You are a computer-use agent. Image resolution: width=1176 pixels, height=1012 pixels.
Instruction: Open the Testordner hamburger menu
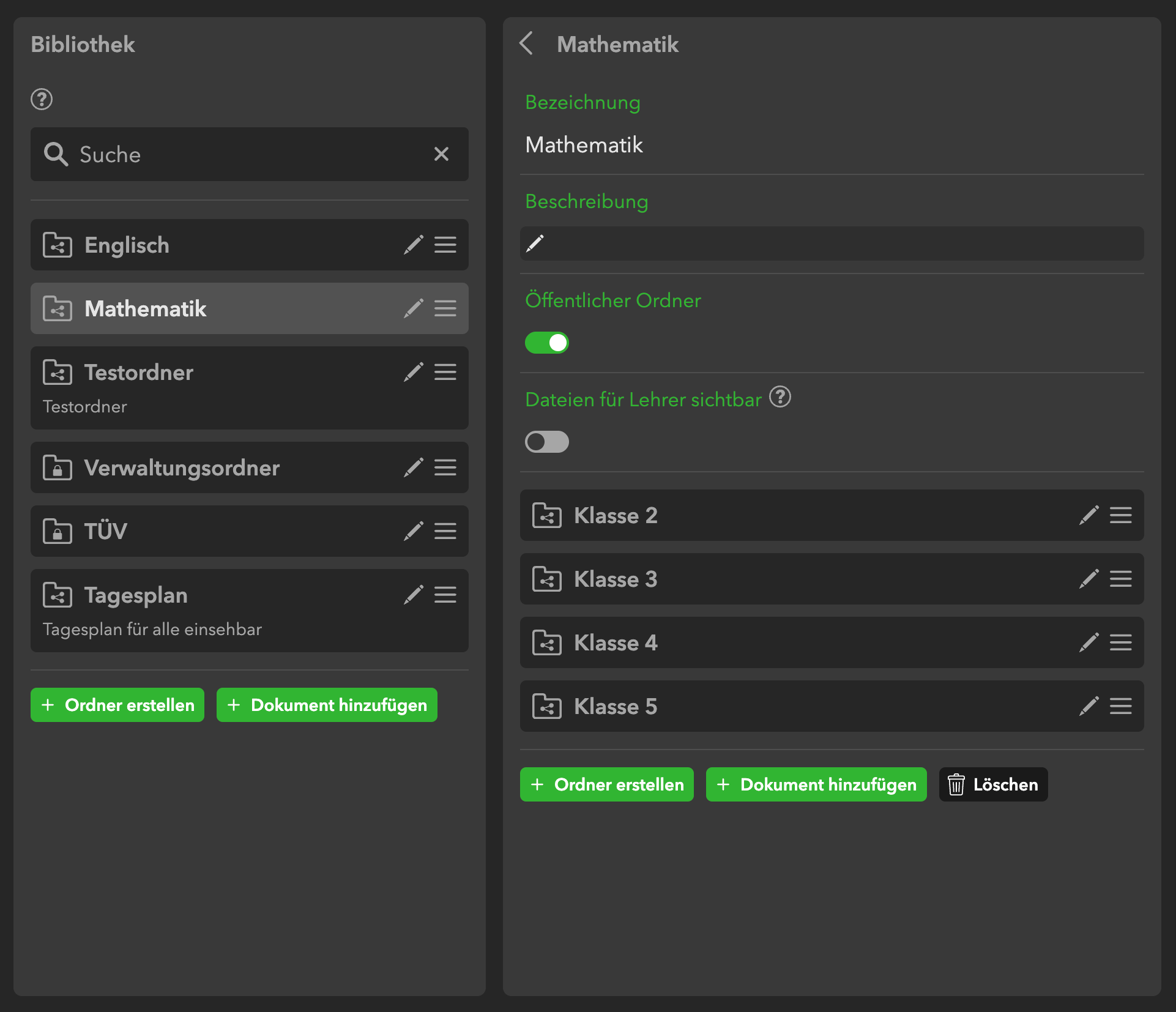pyautogui.click(x=445, y=372)
